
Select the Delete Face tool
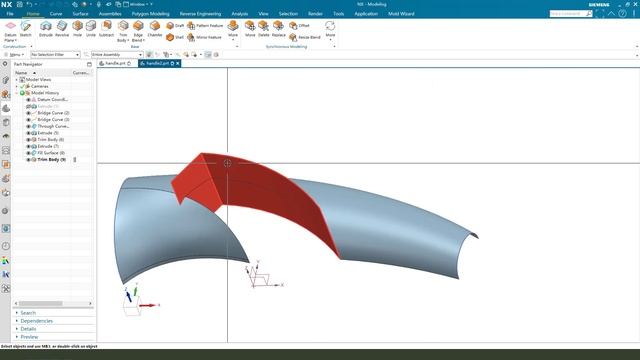tap(264, 29)
